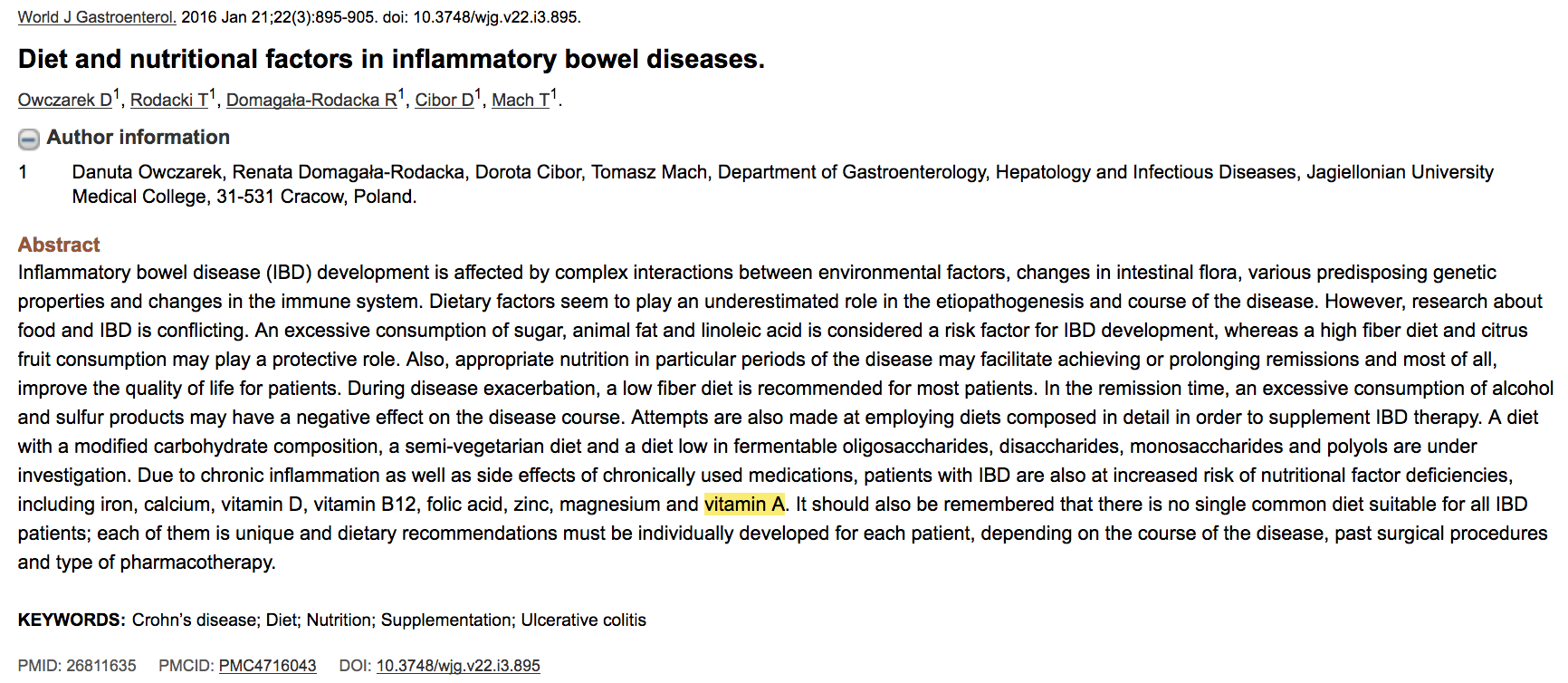Open the Cibor D author link
The width and height of the screenshot is (1568, 683).
pyautogui.click(x=444, y=101)
